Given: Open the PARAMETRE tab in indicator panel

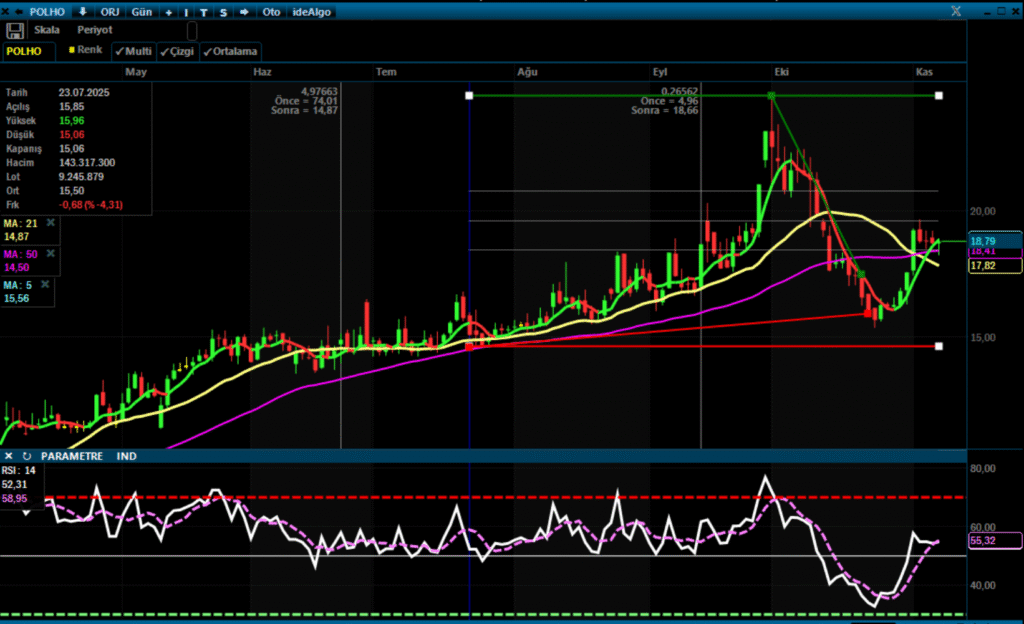Looking at the screenshot, I should pos(71,456).
